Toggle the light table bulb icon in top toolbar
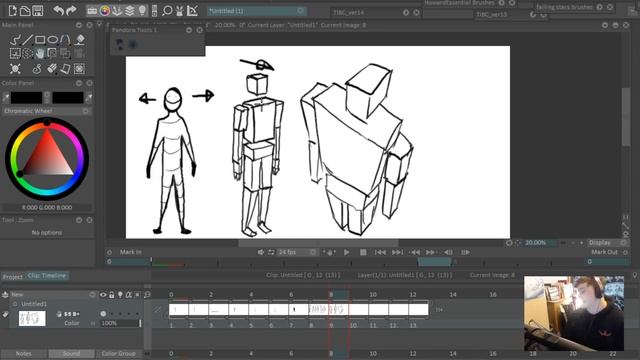 pos(142,11)
